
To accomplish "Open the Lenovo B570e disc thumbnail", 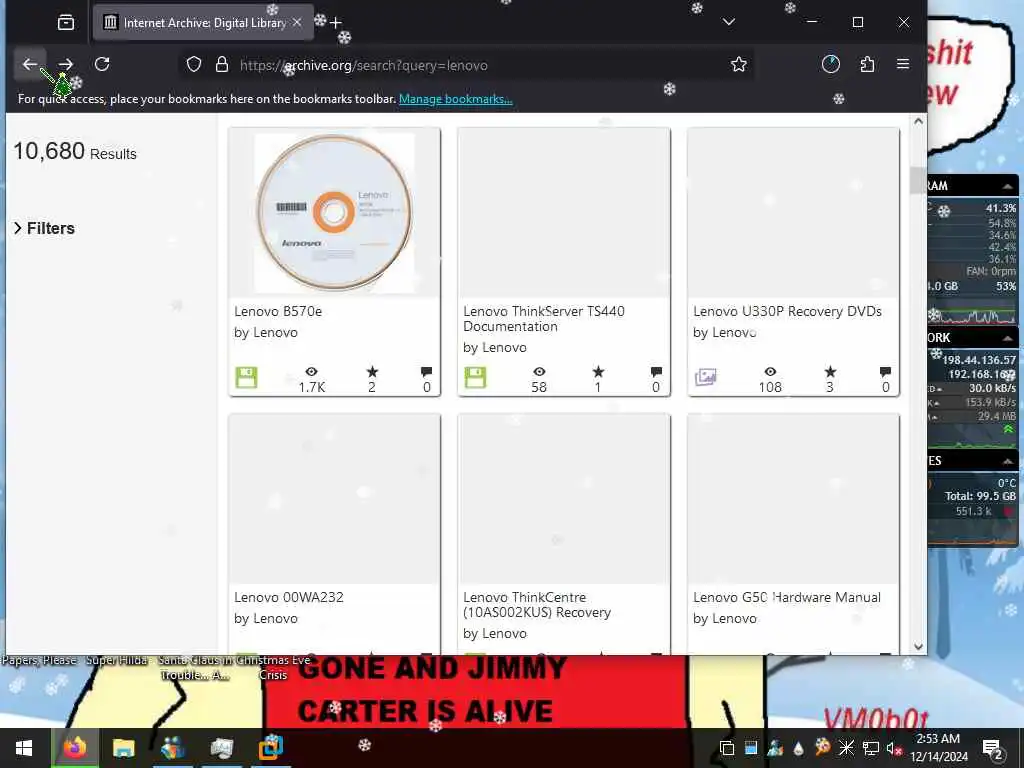I will coord(334,212).
